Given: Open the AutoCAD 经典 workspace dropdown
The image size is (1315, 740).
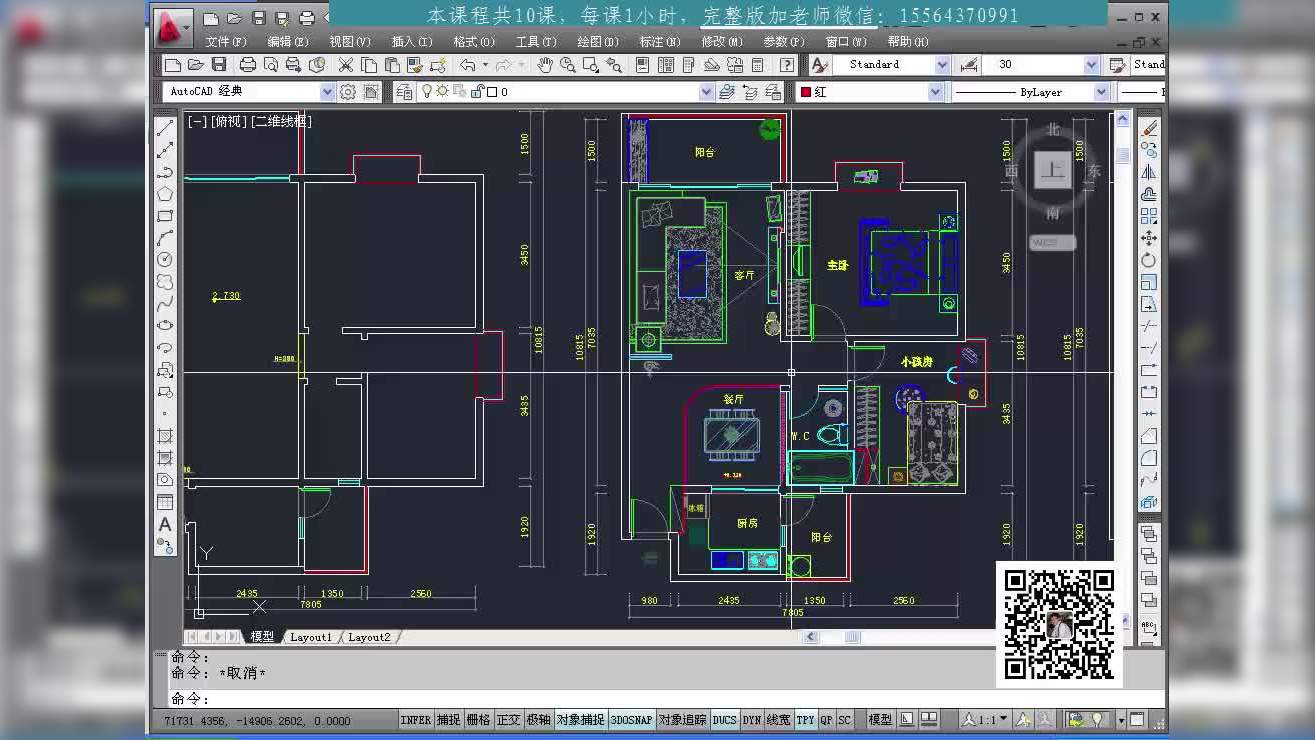Looking at the screenshot, I should click(x=327, y=90).
